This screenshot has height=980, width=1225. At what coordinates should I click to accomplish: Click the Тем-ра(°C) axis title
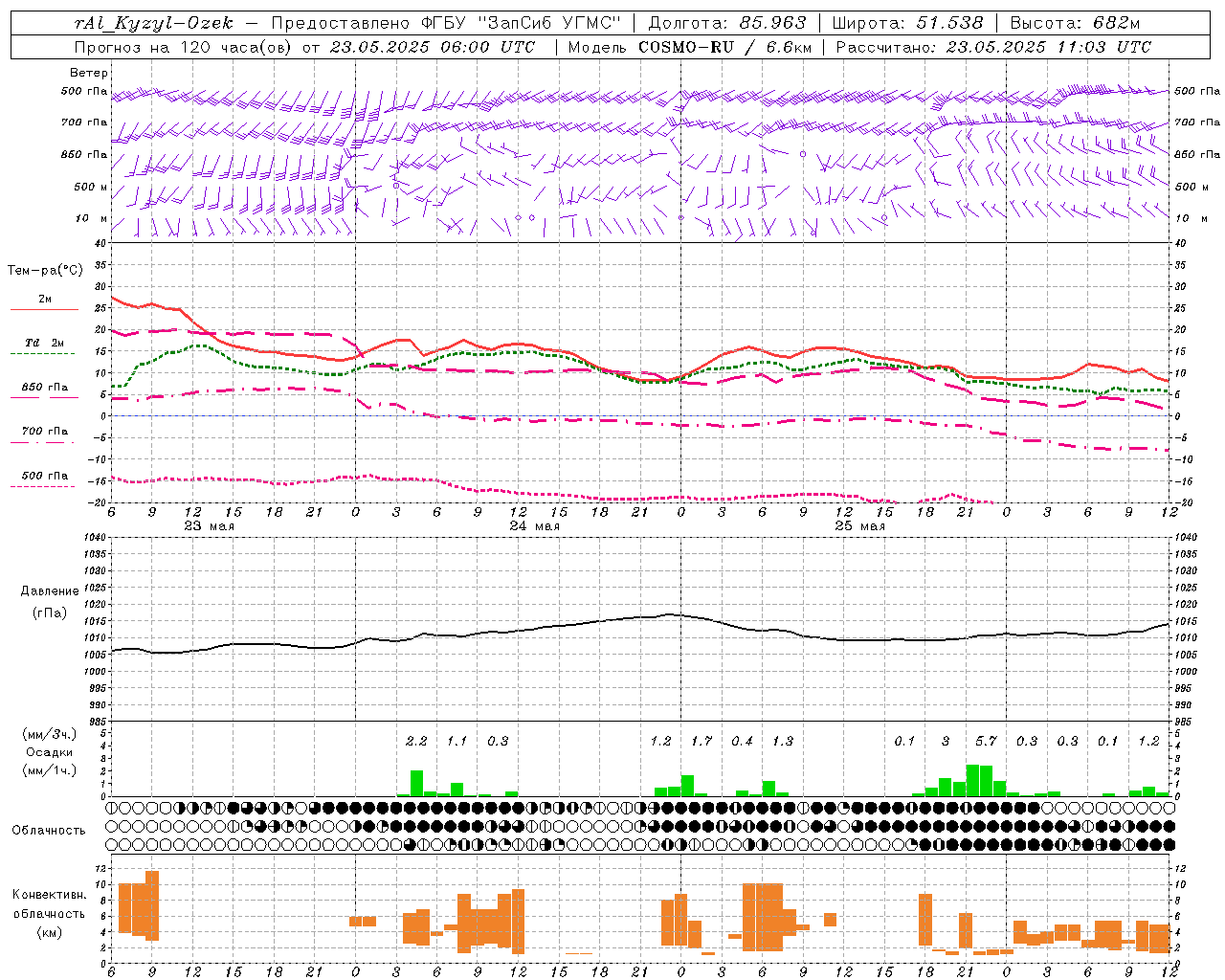(45, 271)
